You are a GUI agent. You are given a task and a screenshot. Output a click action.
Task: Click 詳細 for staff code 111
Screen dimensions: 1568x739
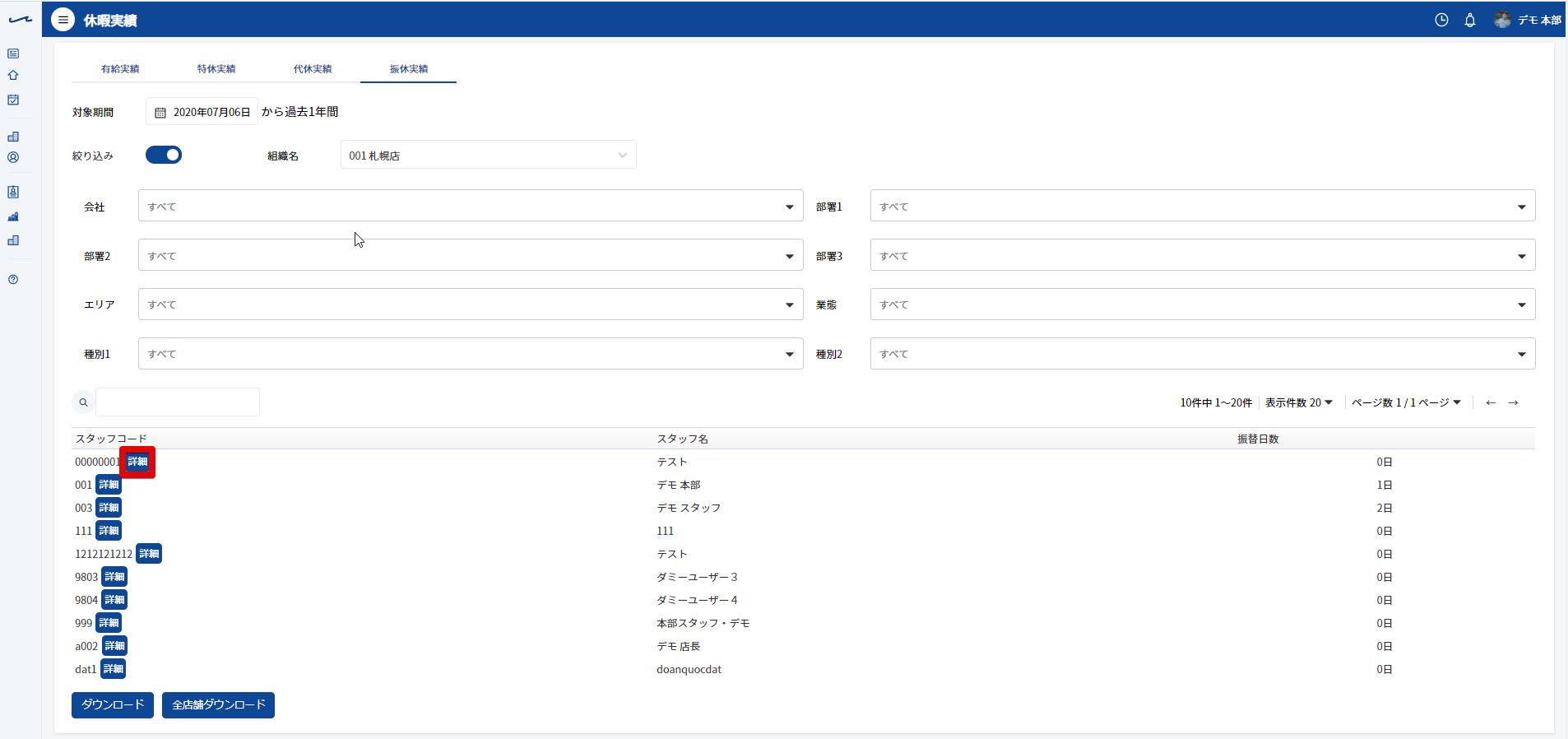click(x=109, y=531)
